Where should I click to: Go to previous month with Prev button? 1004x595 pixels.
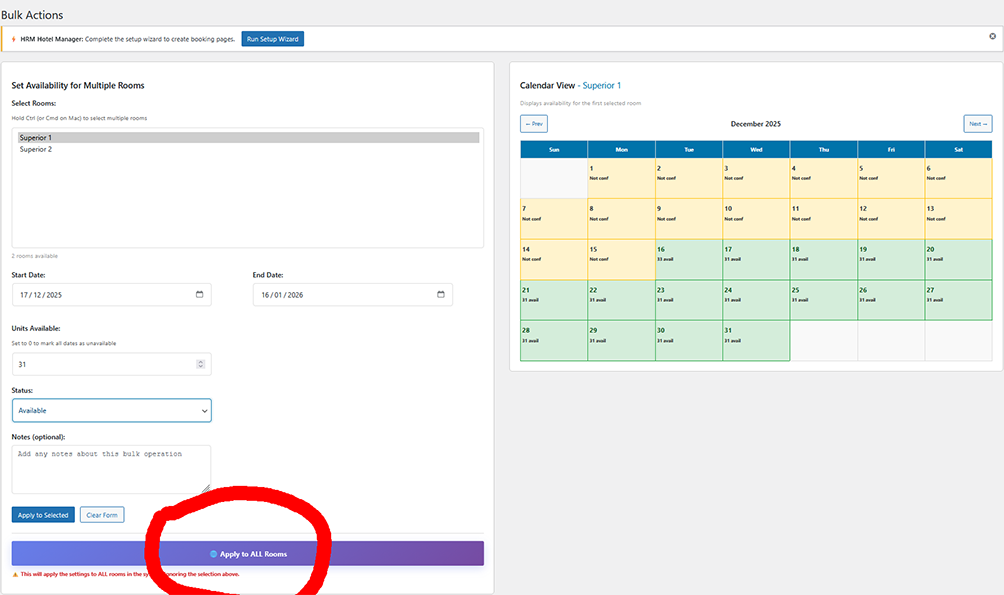pos(533,124)
